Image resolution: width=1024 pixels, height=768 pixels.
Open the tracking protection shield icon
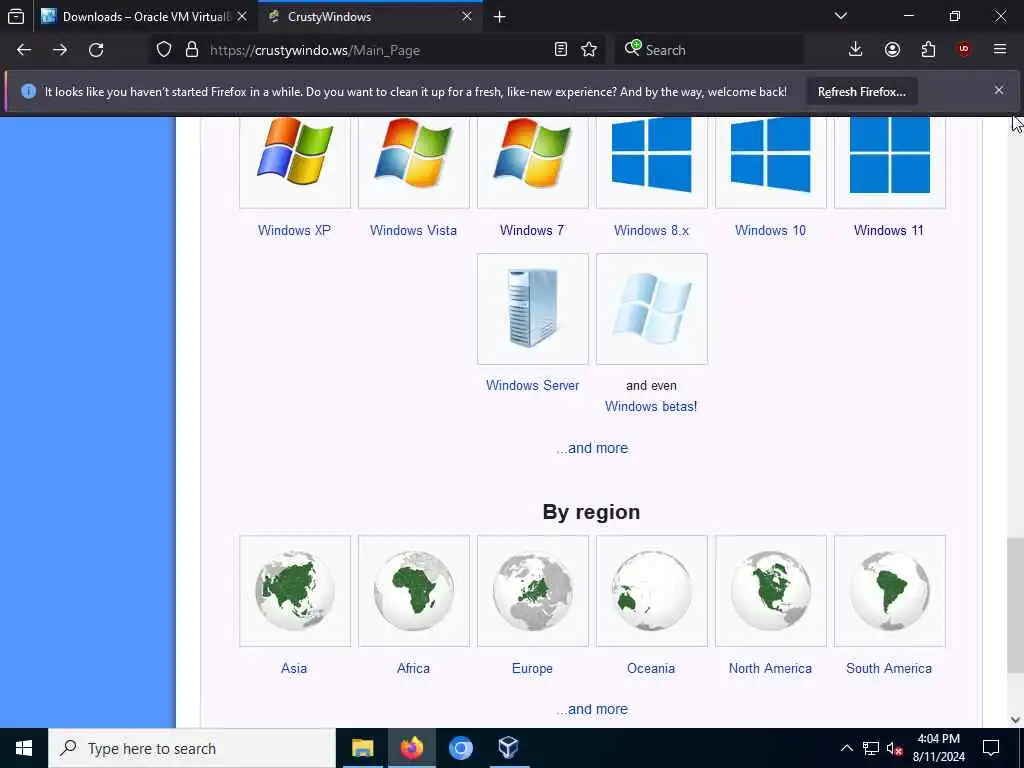(x=164, y=50)
